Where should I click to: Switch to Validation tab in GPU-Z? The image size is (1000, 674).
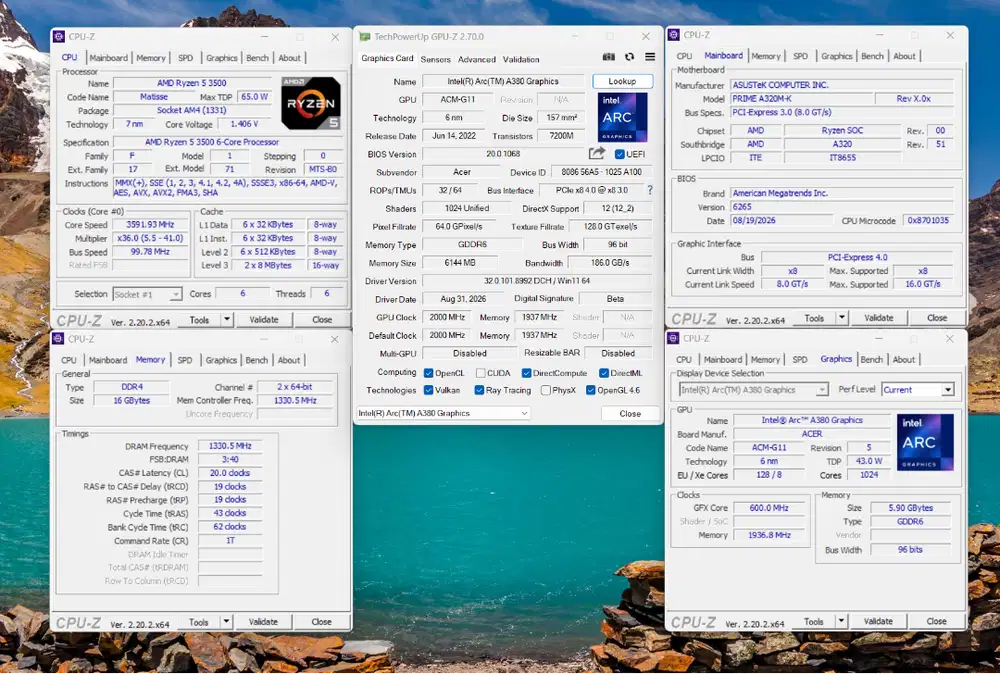pos(521,59)
